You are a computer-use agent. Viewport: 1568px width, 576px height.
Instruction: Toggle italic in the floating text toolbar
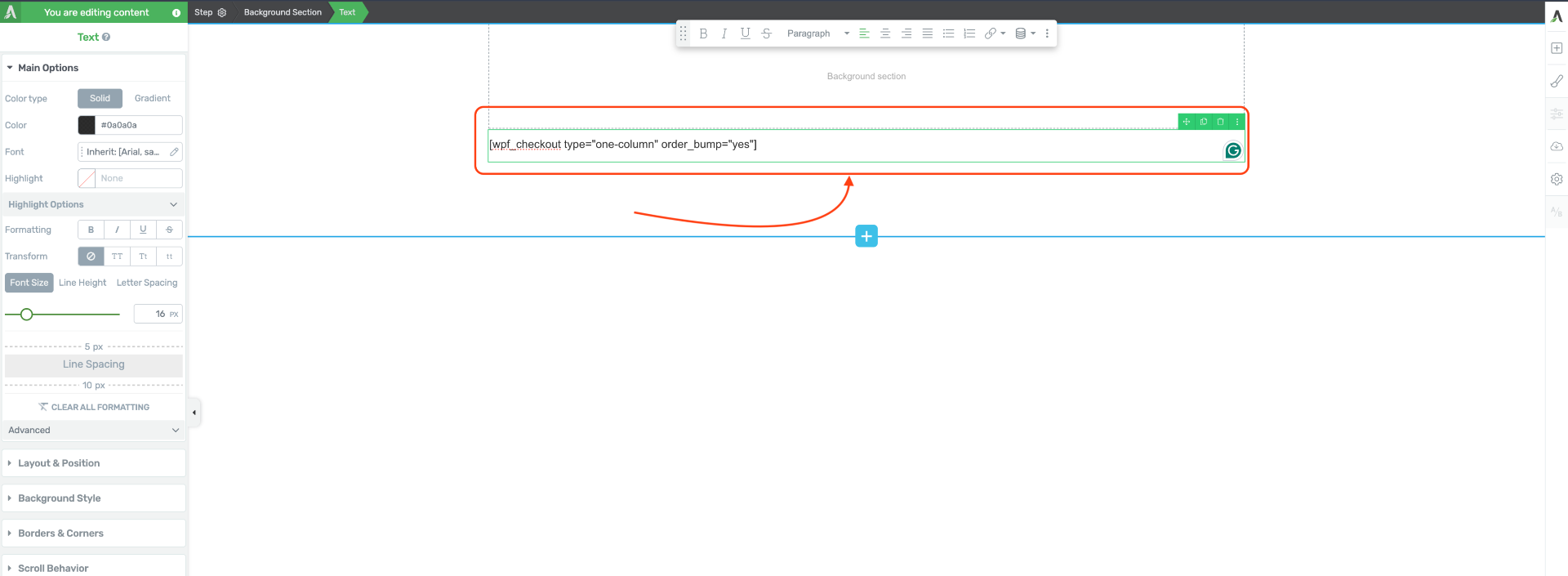724,33
